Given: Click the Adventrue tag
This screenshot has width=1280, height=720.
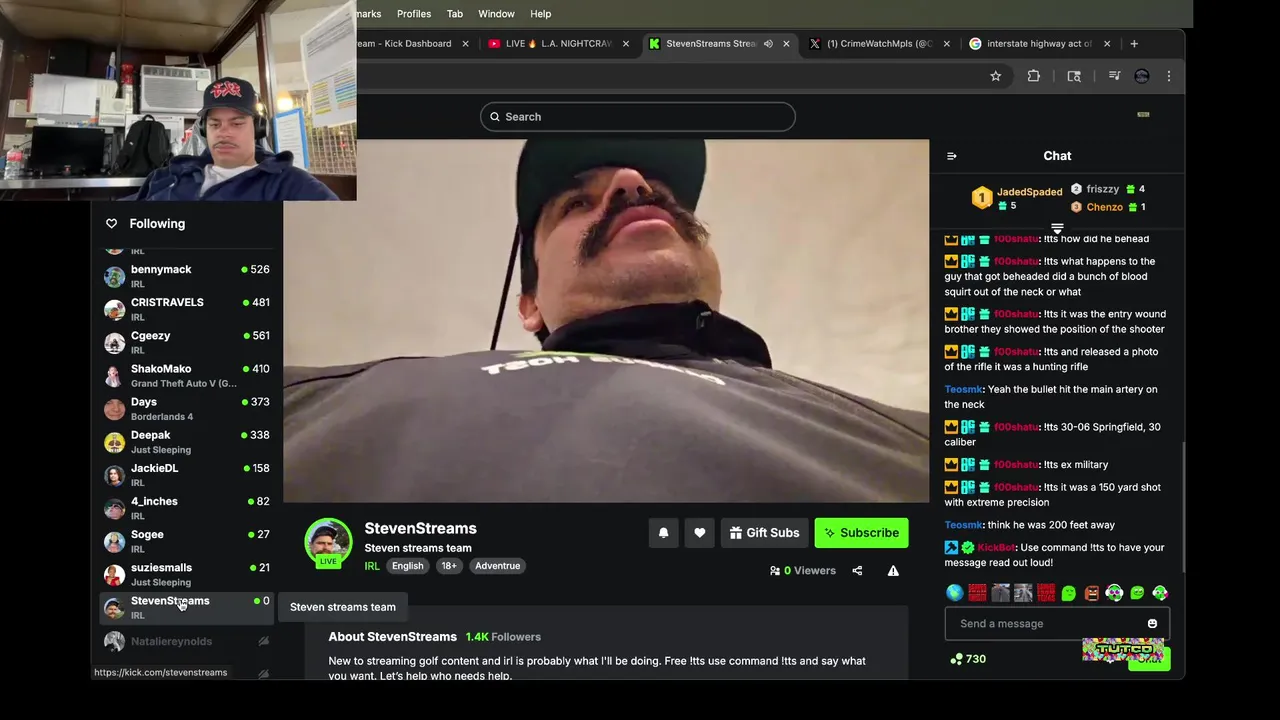Looking at the screenshot, I should coord(497,566).
